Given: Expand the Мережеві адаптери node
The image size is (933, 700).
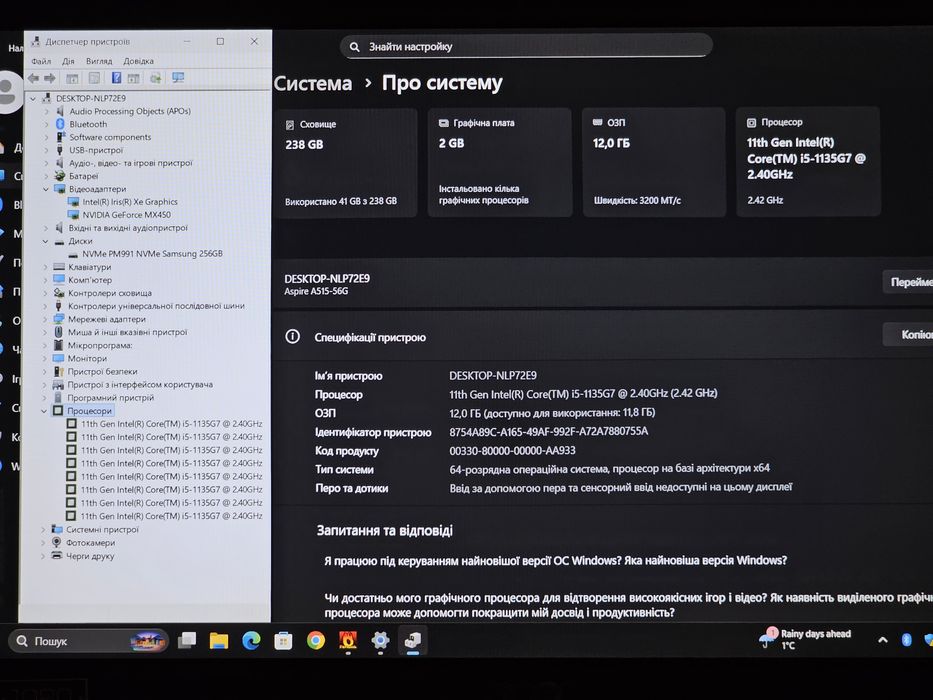Looking at the screenshot, I should pyautogui.click(x=45, y=319).
